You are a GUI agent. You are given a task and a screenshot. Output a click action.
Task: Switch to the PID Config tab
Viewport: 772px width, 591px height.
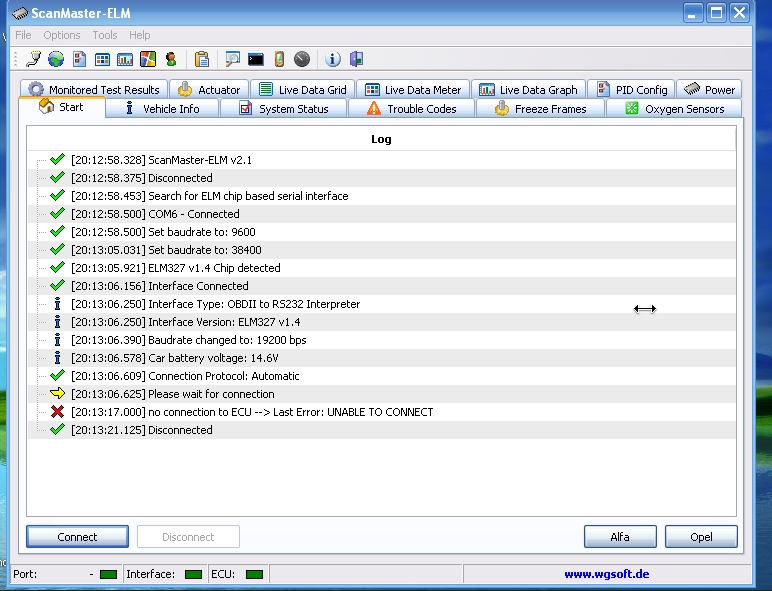pos(632,89)
